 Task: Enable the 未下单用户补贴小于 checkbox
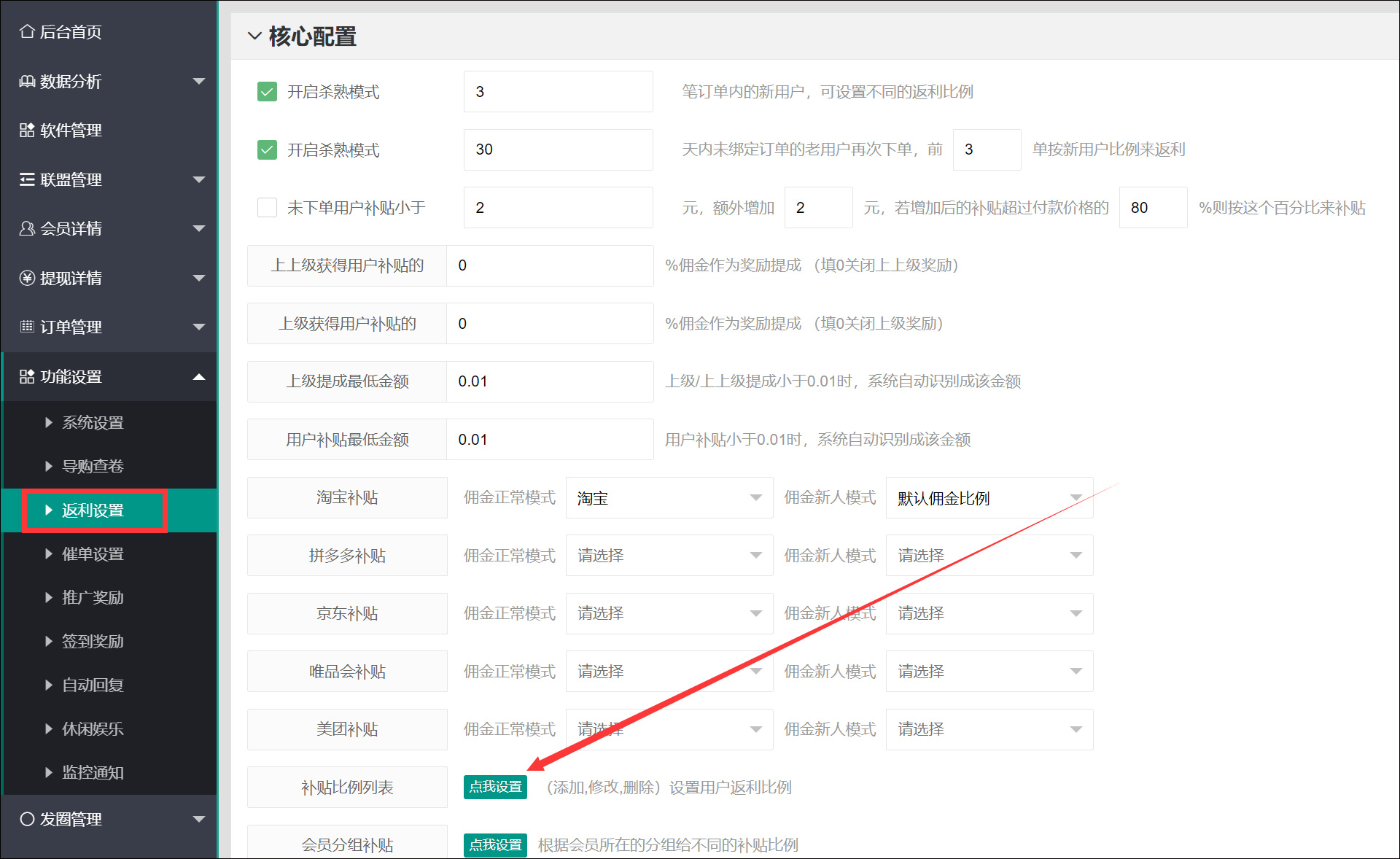click(267, 208)
